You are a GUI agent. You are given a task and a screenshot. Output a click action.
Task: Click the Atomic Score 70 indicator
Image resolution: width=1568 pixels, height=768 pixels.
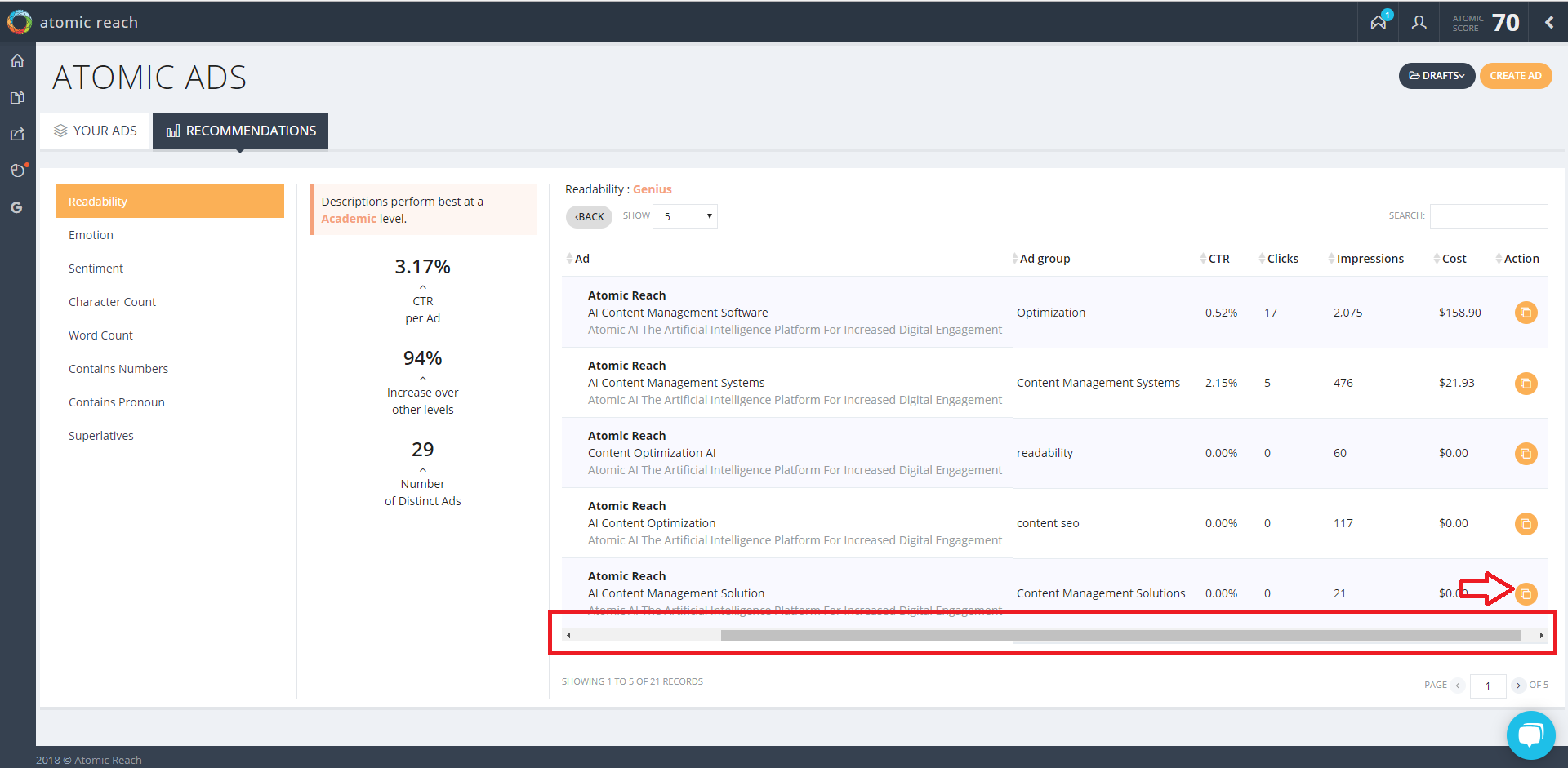(x=1486, y=23)
